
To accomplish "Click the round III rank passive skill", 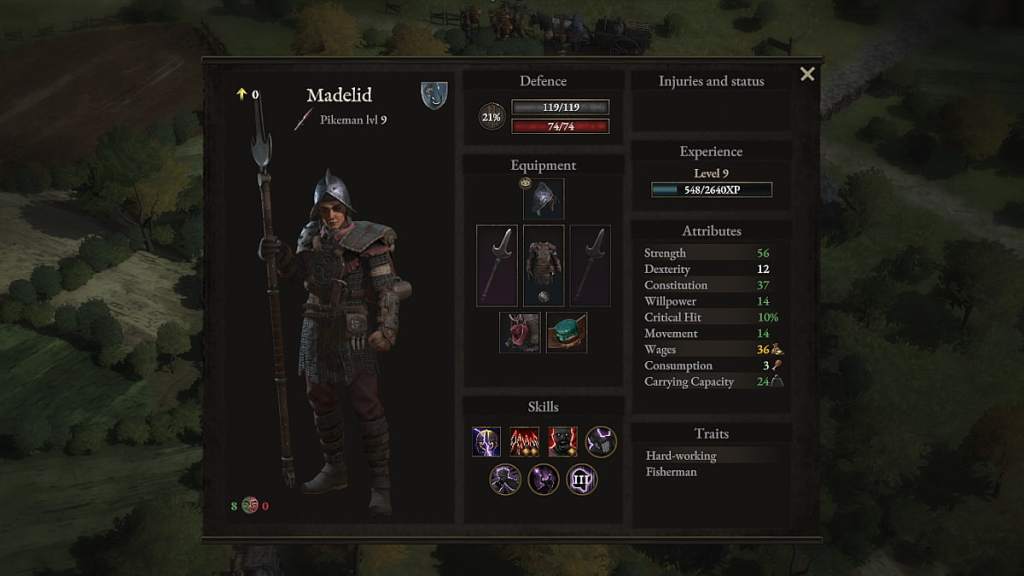I will pyautogui.click(x=581, y=480).
